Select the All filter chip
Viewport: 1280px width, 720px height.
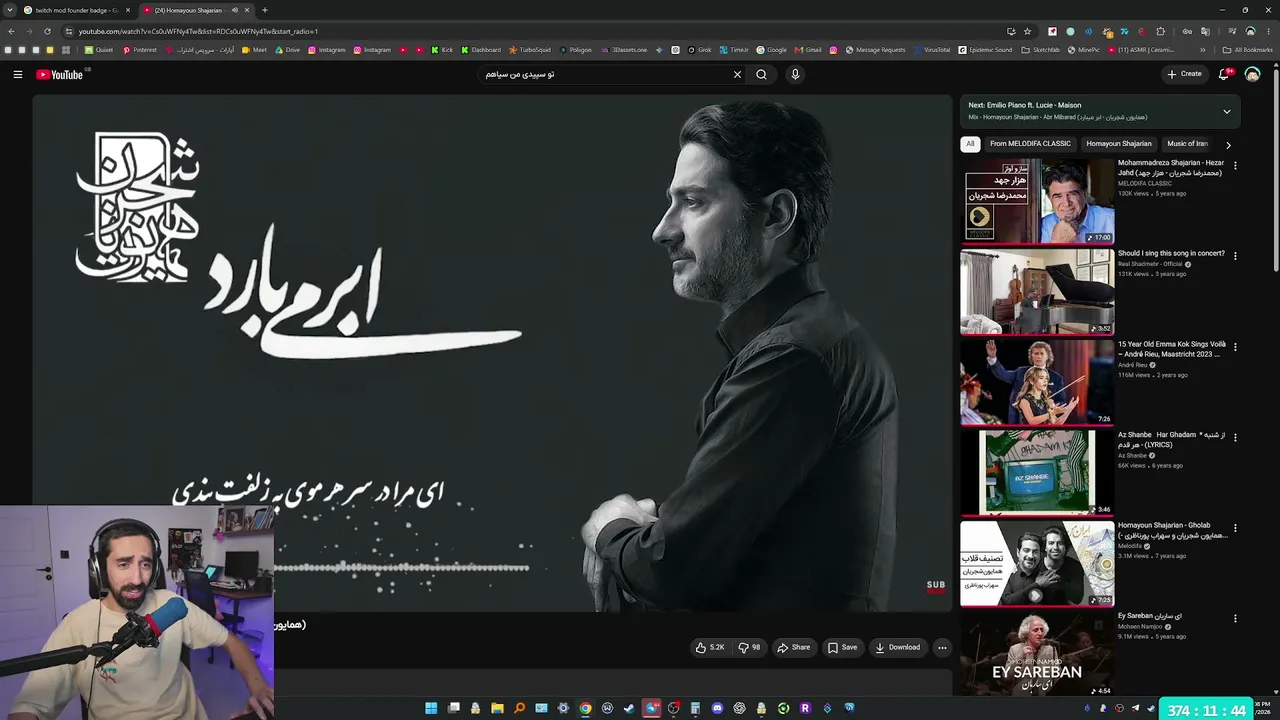[x=969, y=144]
